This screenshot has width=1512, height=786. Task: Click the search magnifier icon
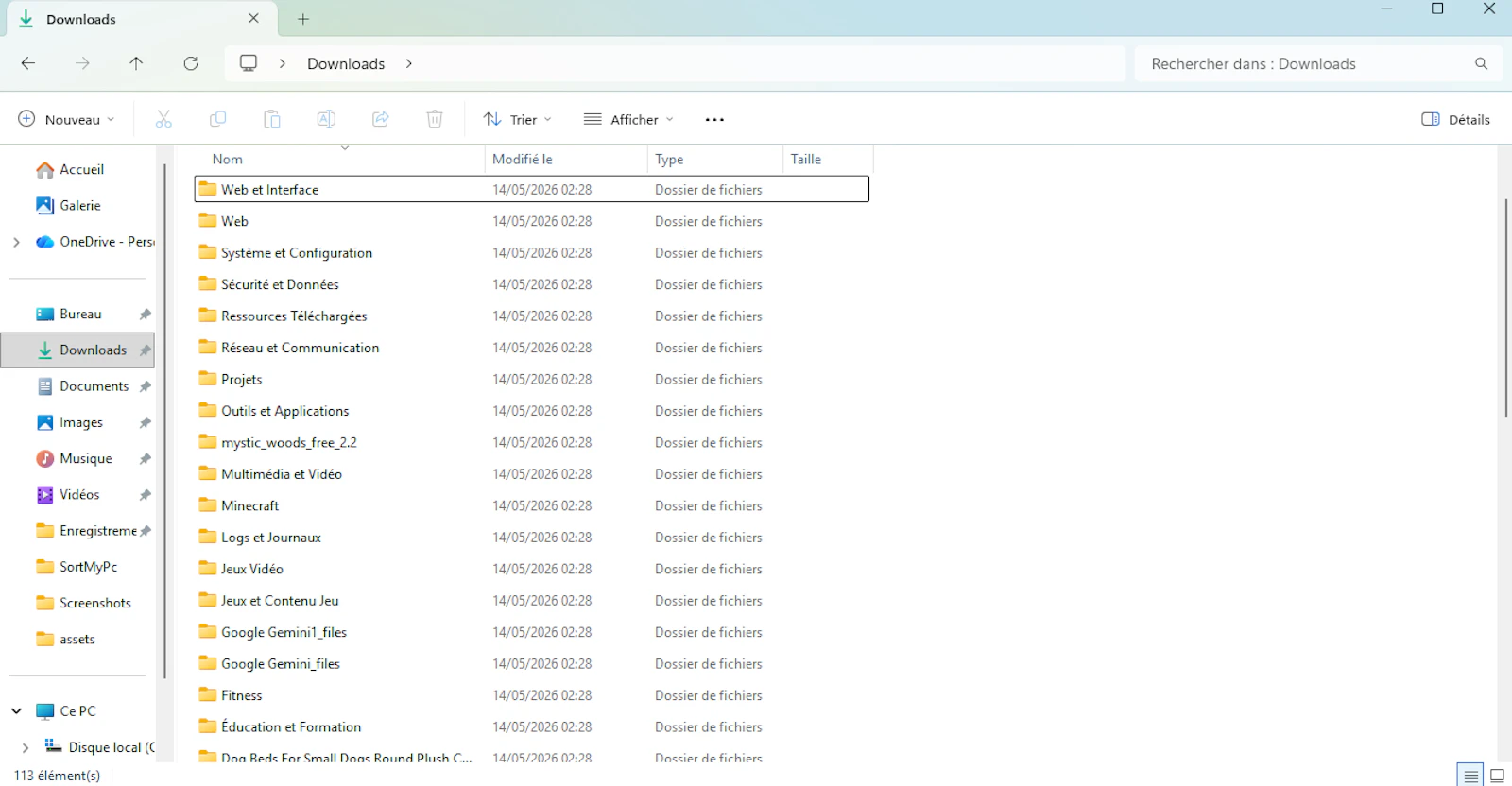pos(1481,63)
